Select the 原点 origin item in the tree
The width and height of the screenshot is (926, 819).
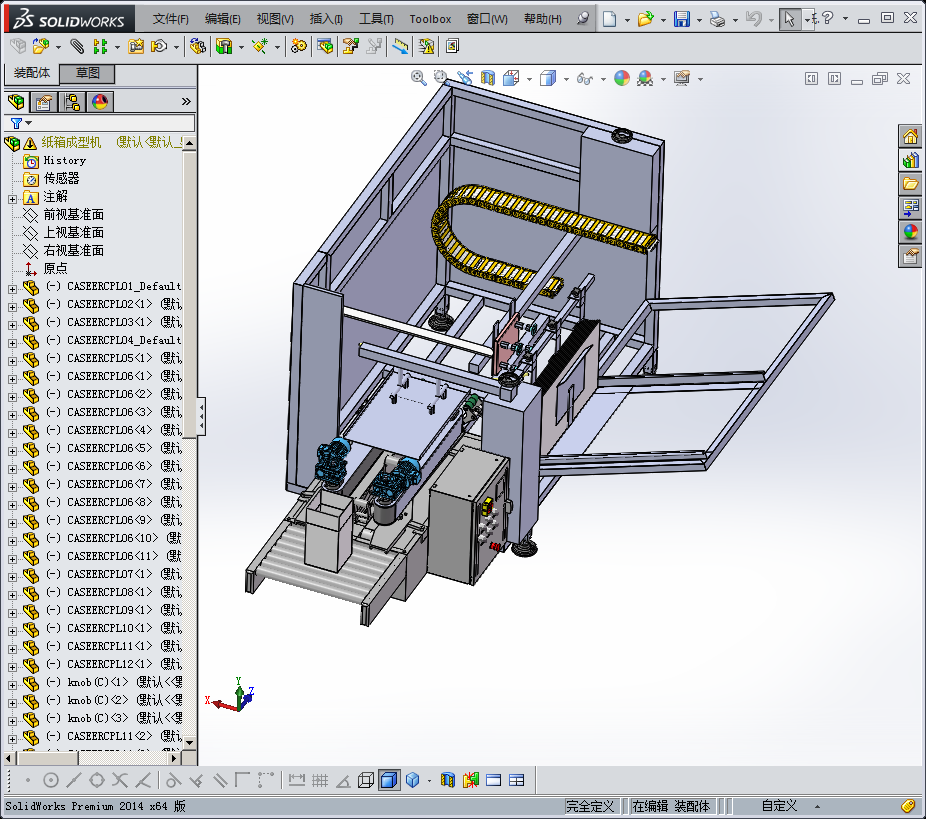[x=56, y=269]
